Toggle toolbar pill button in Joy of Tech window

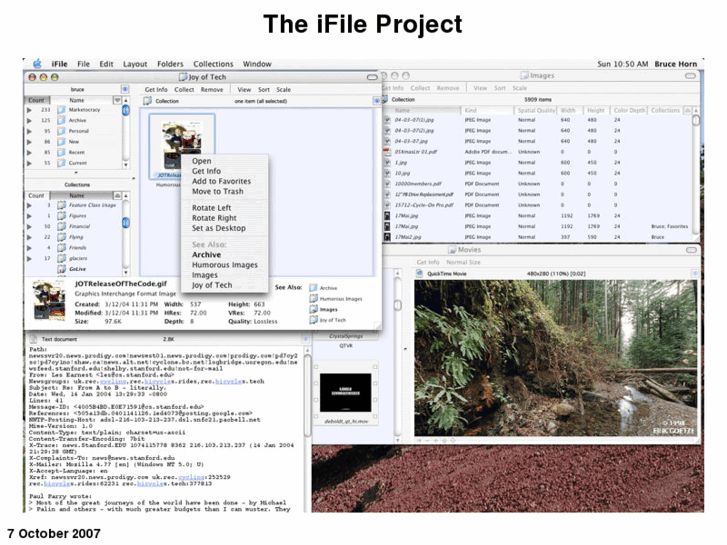(x=372, y=77)
